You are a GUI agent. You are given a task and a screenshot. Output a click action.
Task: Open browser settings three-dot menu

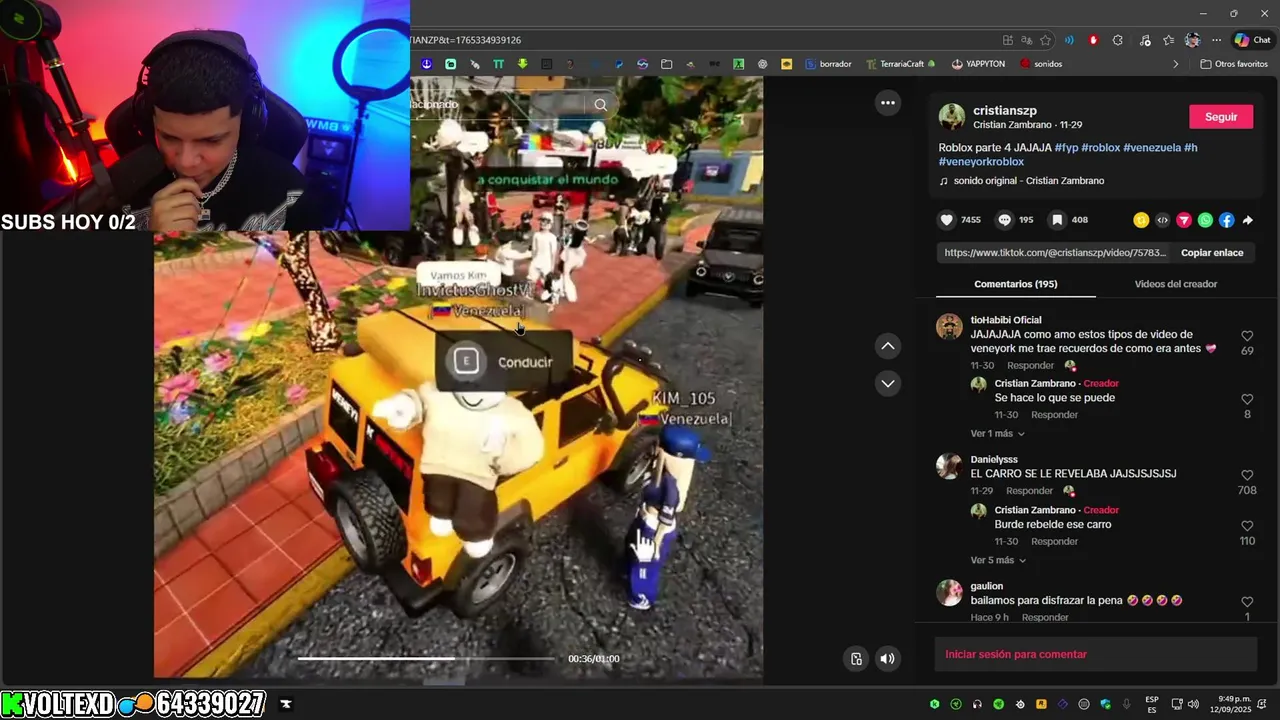coord(1216,40)
